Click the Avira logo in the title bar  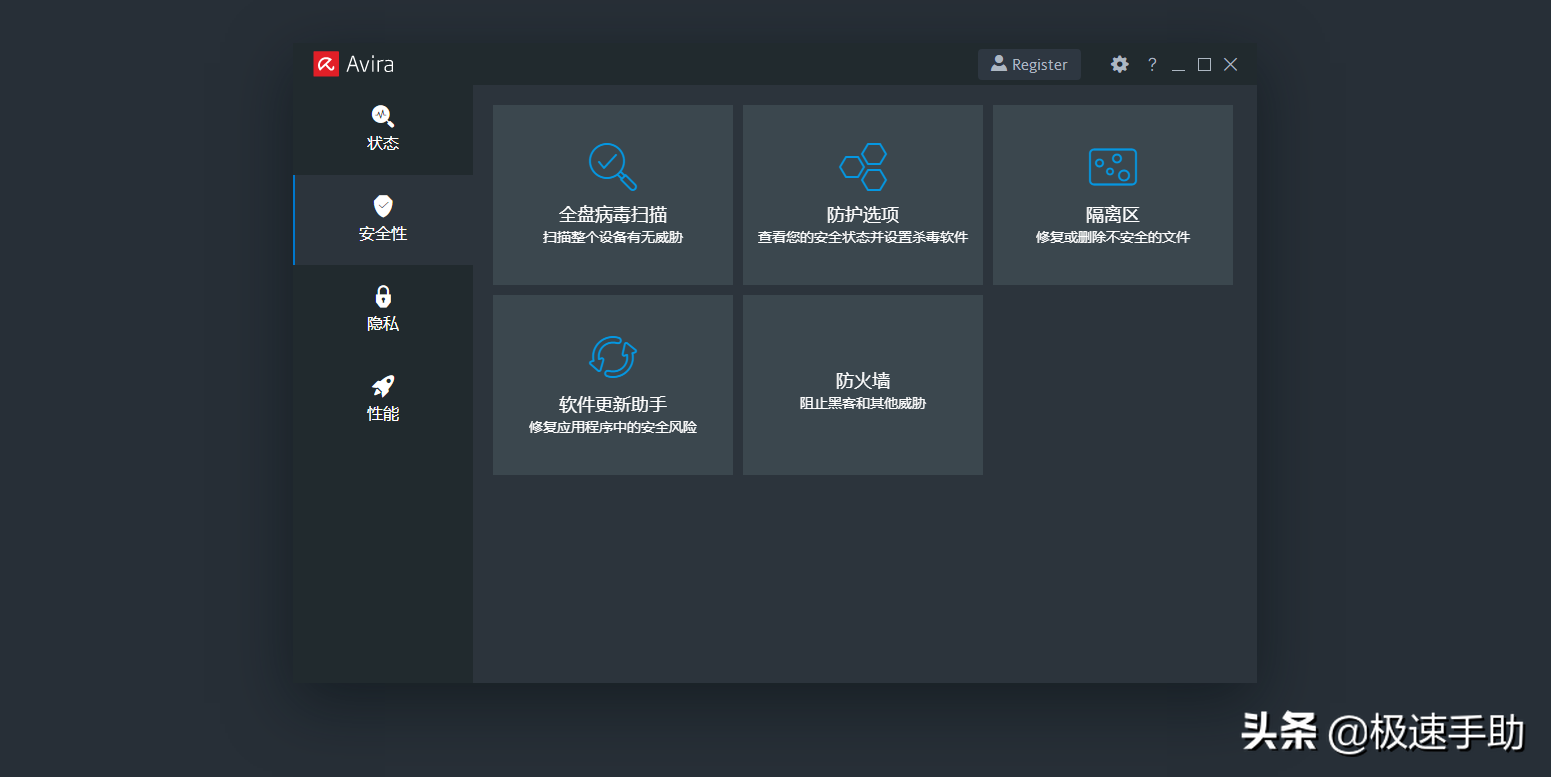(x=324, y=63)
